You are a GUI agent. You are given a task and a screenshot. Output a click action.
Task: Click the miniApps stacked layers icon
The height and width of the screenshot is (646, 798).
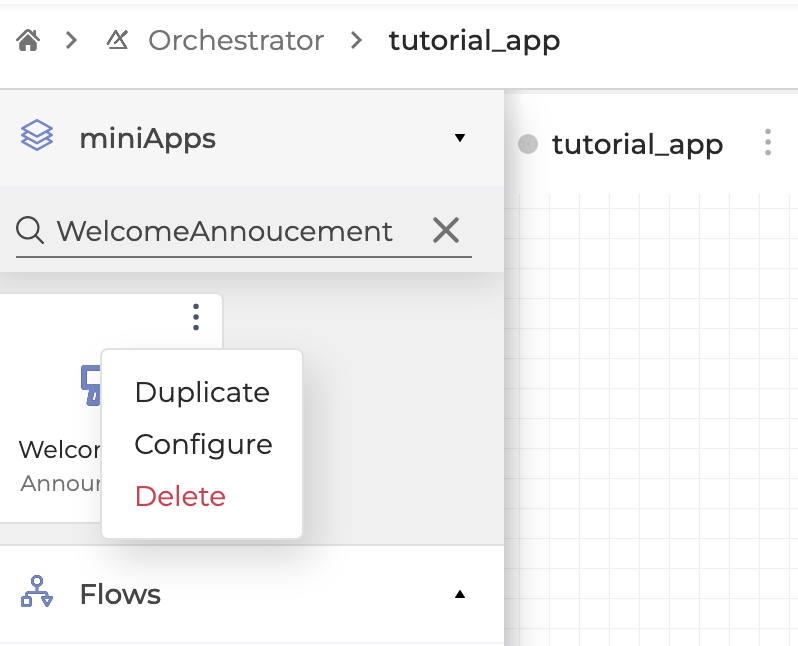tap(37, 137)
